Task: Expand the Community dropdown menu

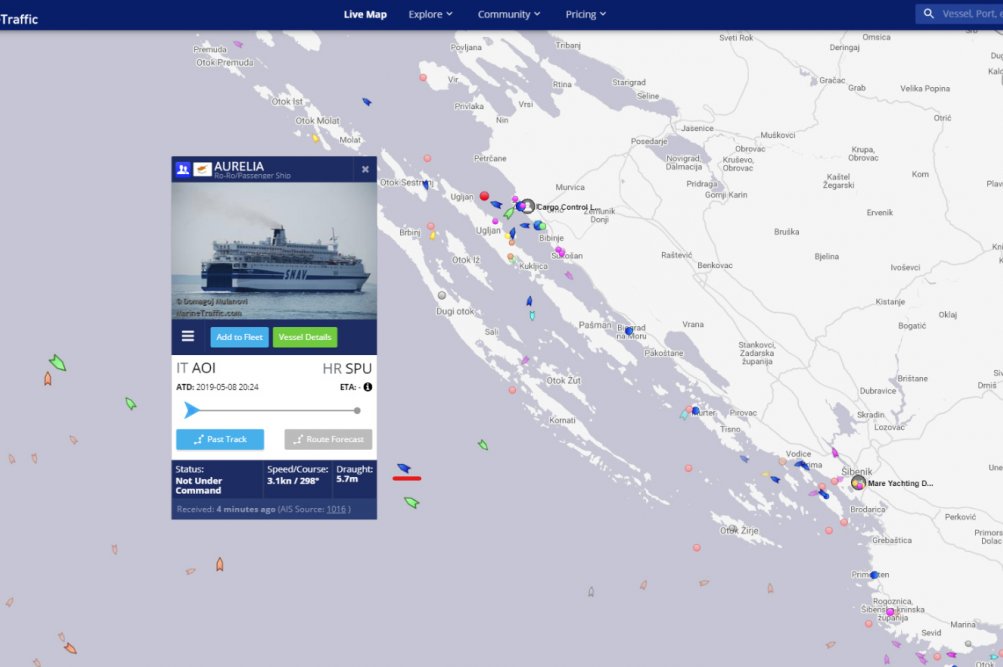Action: (x=509, y=14)
